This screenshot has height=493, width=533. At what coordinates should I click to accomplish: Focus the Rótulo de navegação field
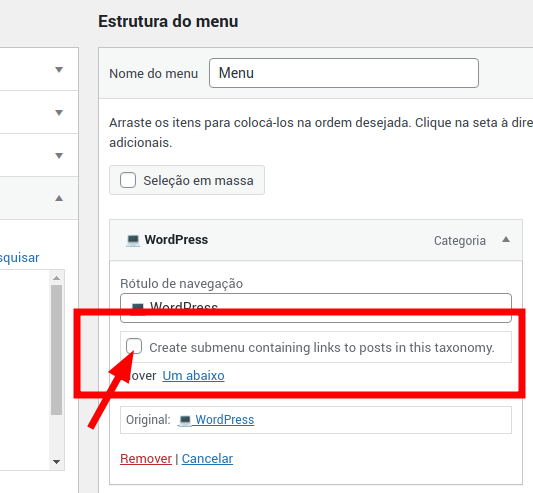(x=316, y=308)
